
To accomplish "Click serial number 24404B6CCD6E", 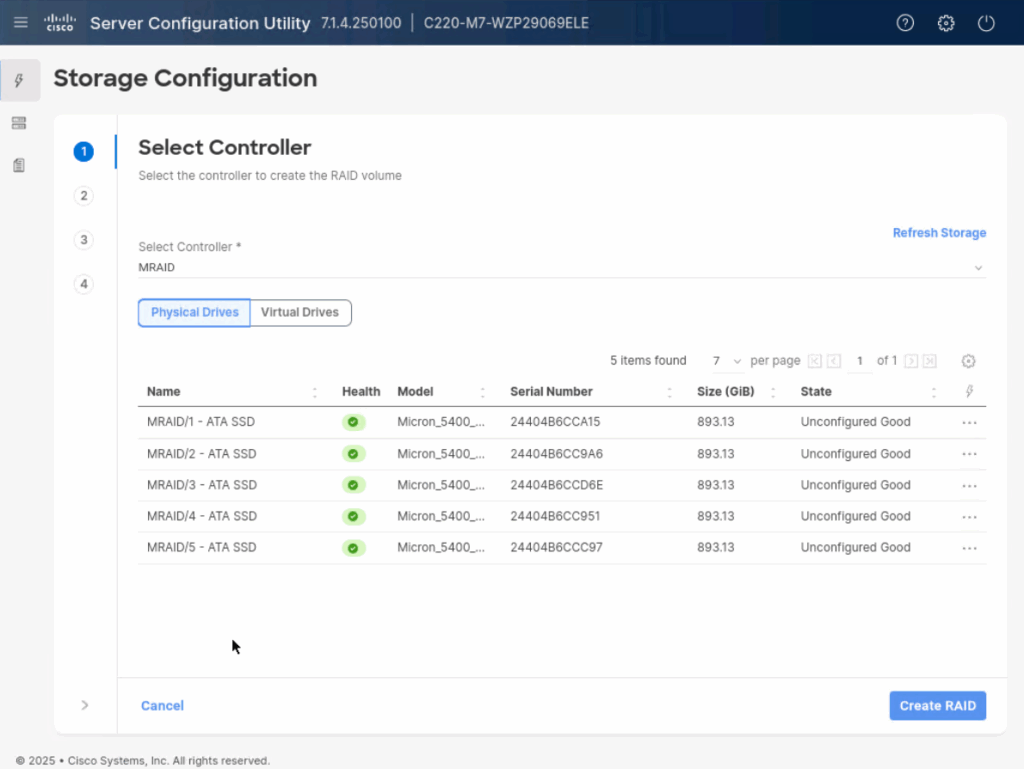I will point(556,485).
